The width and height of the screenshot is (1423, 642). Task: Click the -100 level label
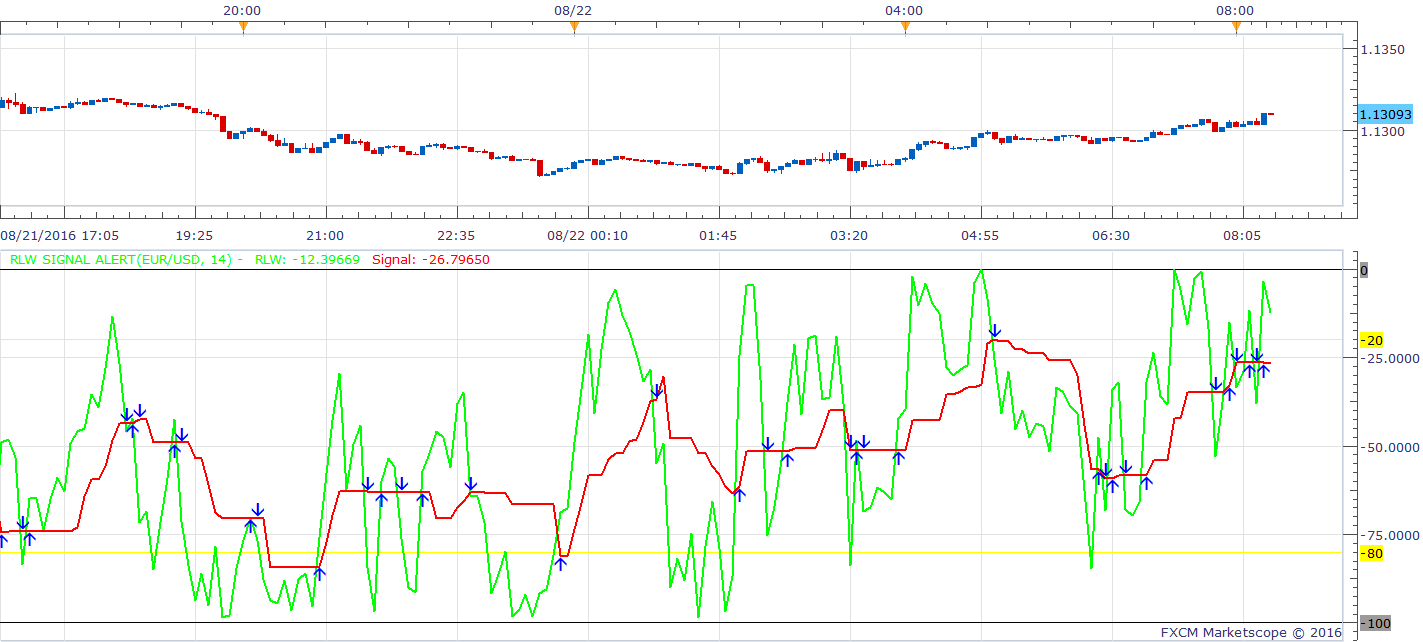pos(1375,624)
